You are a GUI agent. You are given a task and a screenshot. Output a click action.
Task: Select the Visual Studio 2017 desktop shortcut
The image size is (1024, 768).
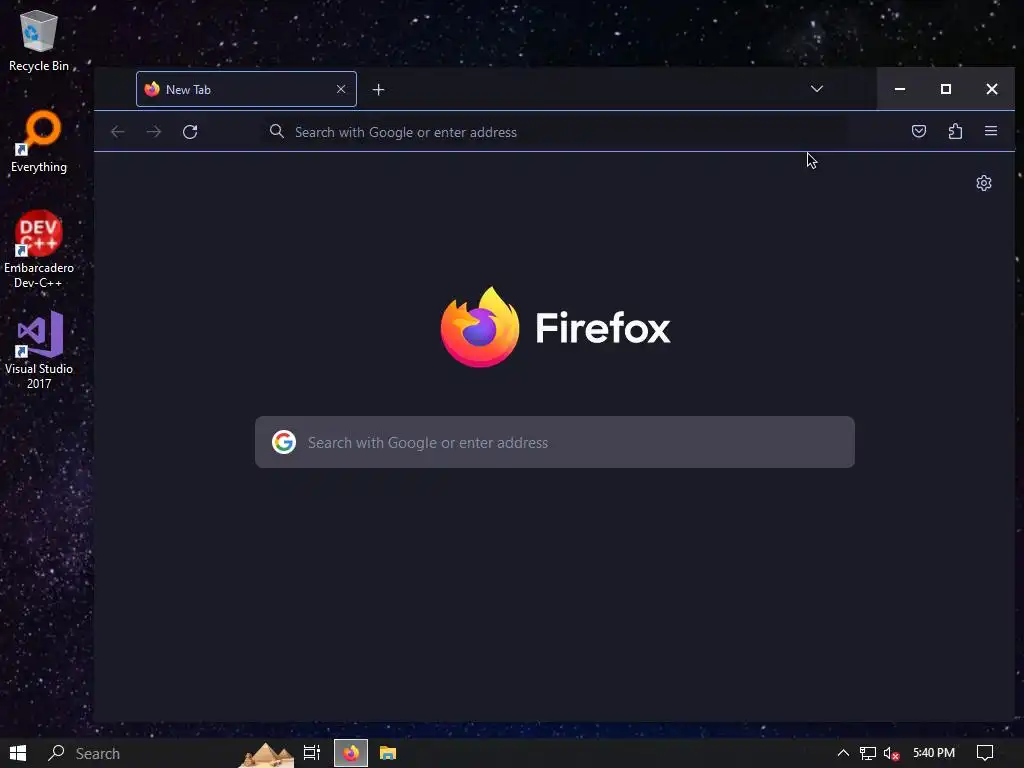click(x=39, y=351)
